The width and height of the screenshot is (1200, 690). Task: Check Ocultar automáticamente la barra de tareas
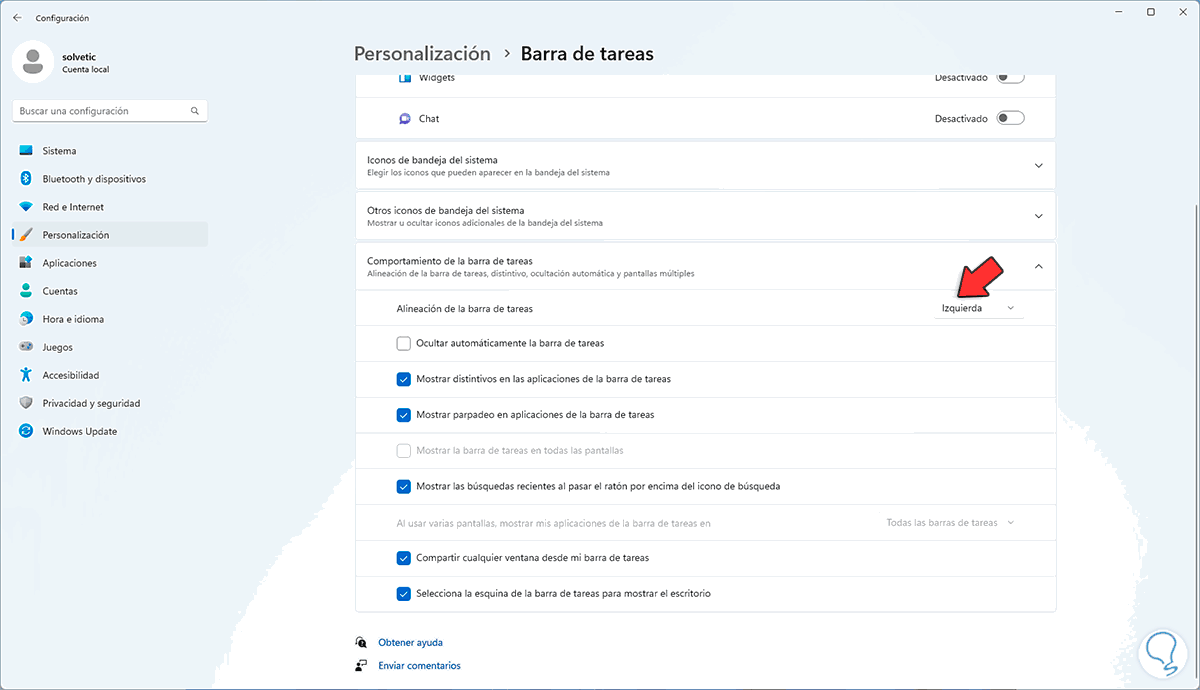(x=404, y=343)
